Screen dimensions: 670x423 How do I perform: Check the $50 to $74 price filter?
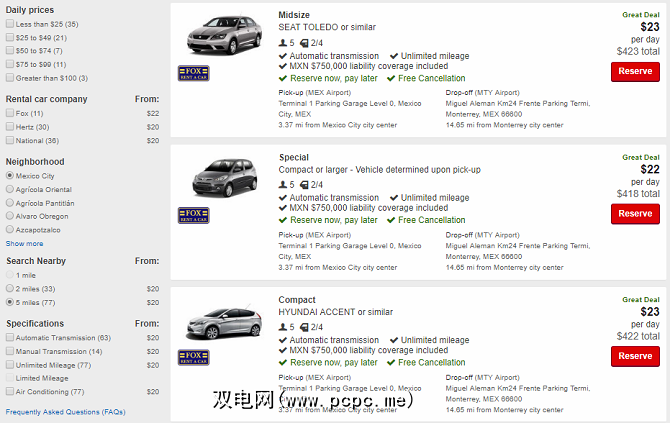(10, 50)
